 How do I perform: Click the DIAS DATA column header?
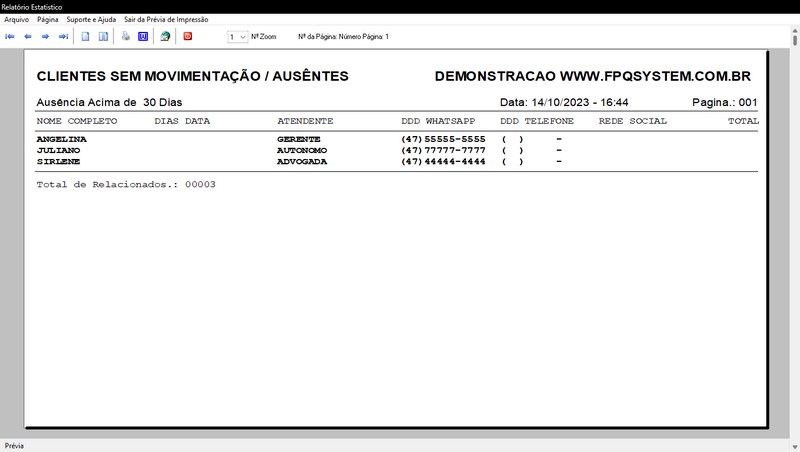click(182, 121)
